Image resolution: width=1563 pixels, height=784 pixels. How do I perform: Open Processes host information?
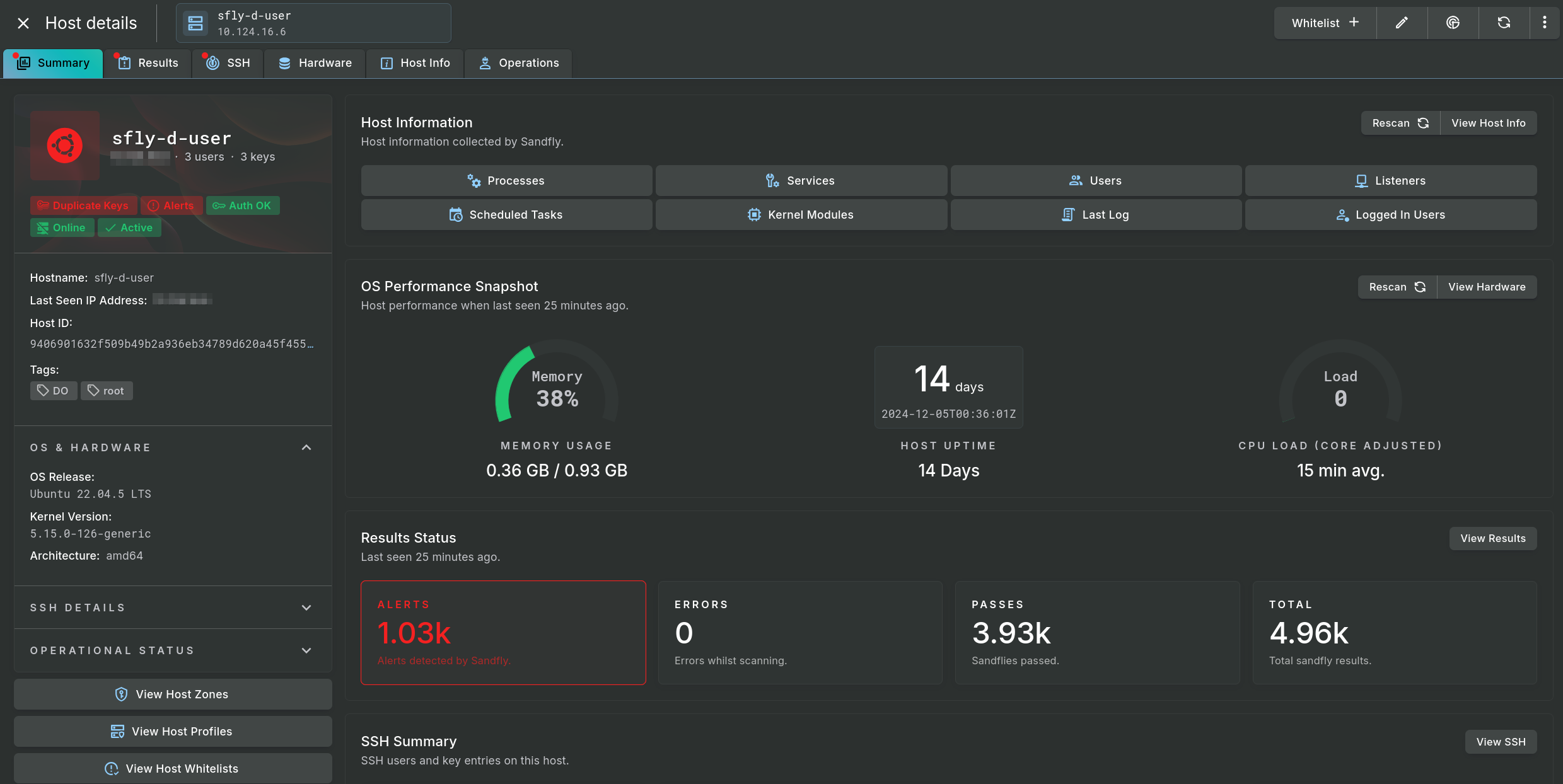[506, 181]
